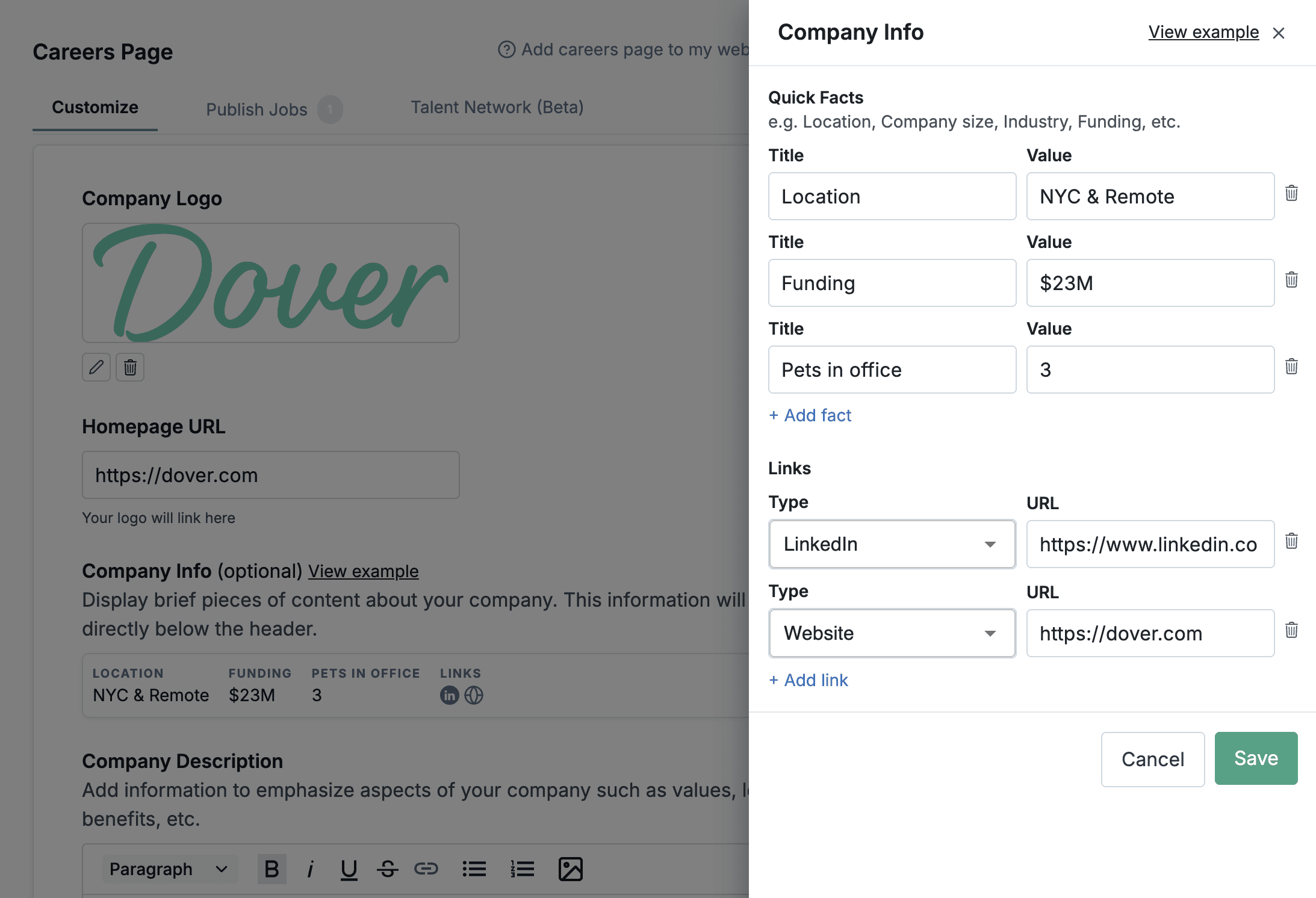The image size is (1316, 898).
Task: View example of the Company Info panel
Action: (1203, 32)
